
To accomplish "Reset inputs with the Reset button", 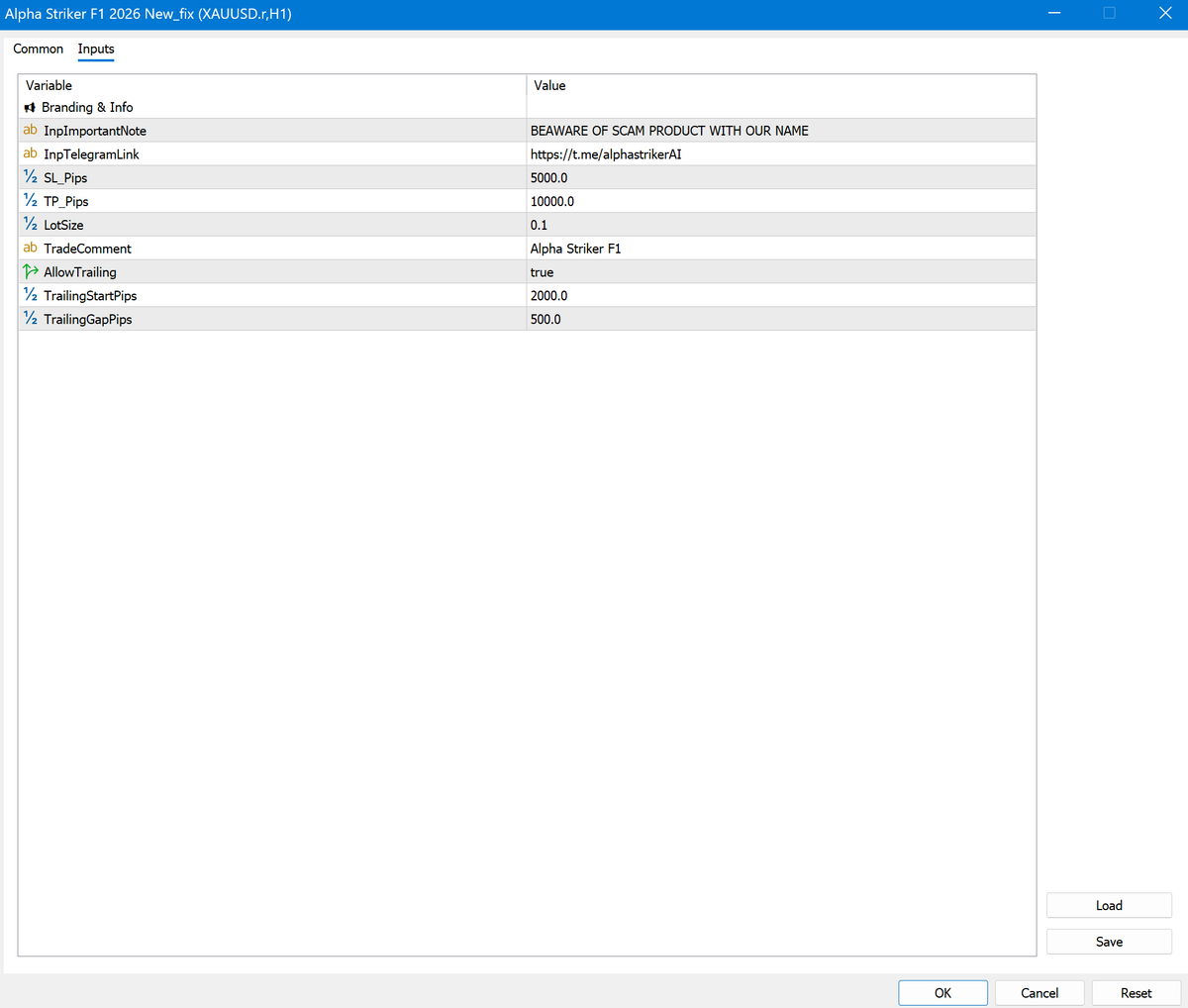I will [x=1136, y=993].
